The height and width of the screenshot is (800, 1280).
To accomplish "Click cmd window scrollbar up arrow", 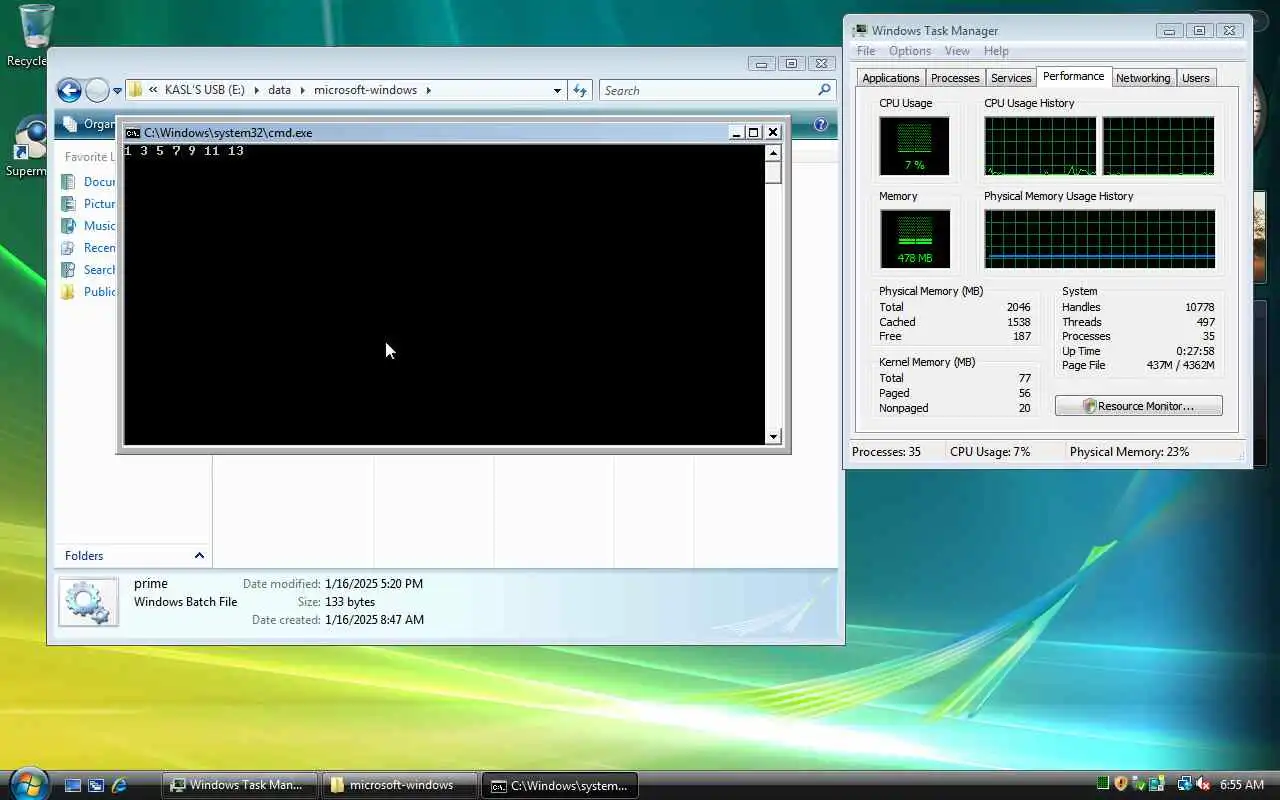I will point(773,153).
